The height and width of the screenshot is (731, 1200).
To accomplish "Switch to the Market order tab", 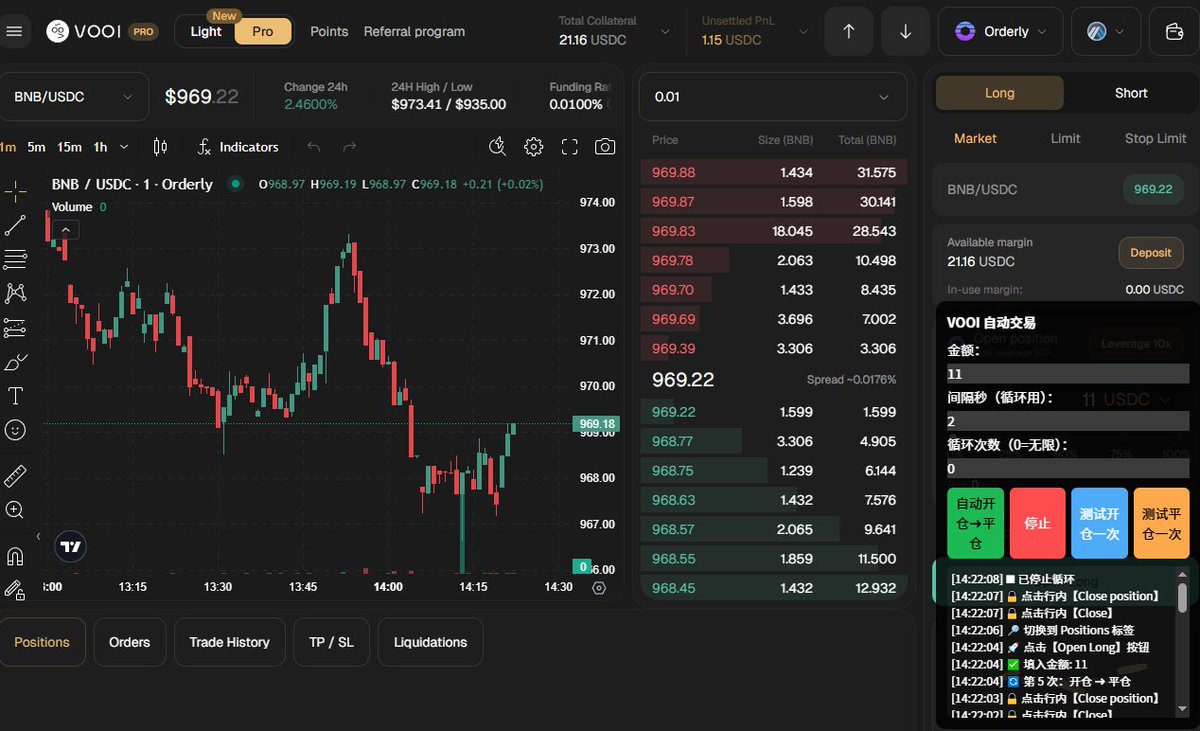I will tap(975, 138).
